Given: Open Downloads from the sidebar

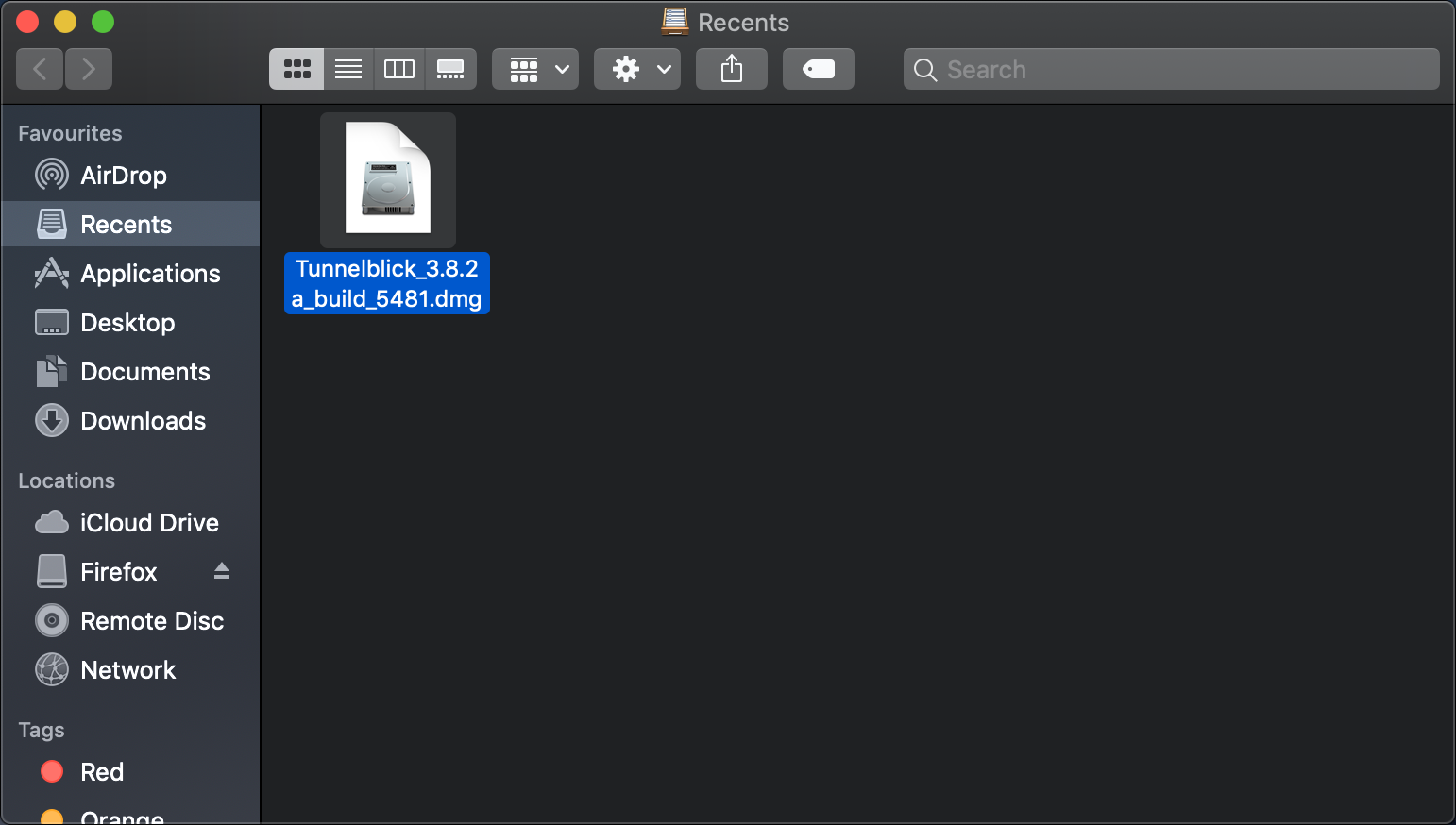Looking at the screenshot, I should pos(130,421).
